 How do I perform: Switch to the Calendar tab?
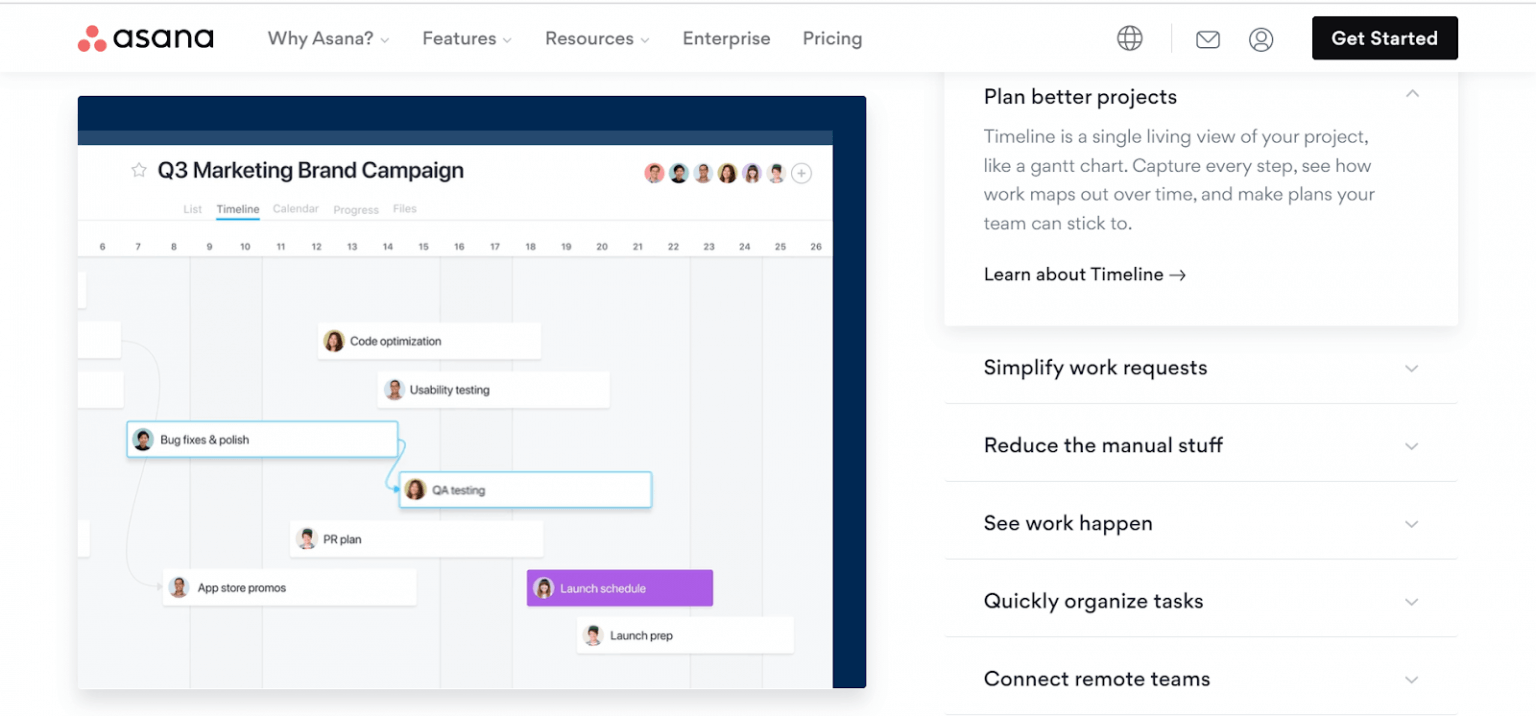(296, 209)
